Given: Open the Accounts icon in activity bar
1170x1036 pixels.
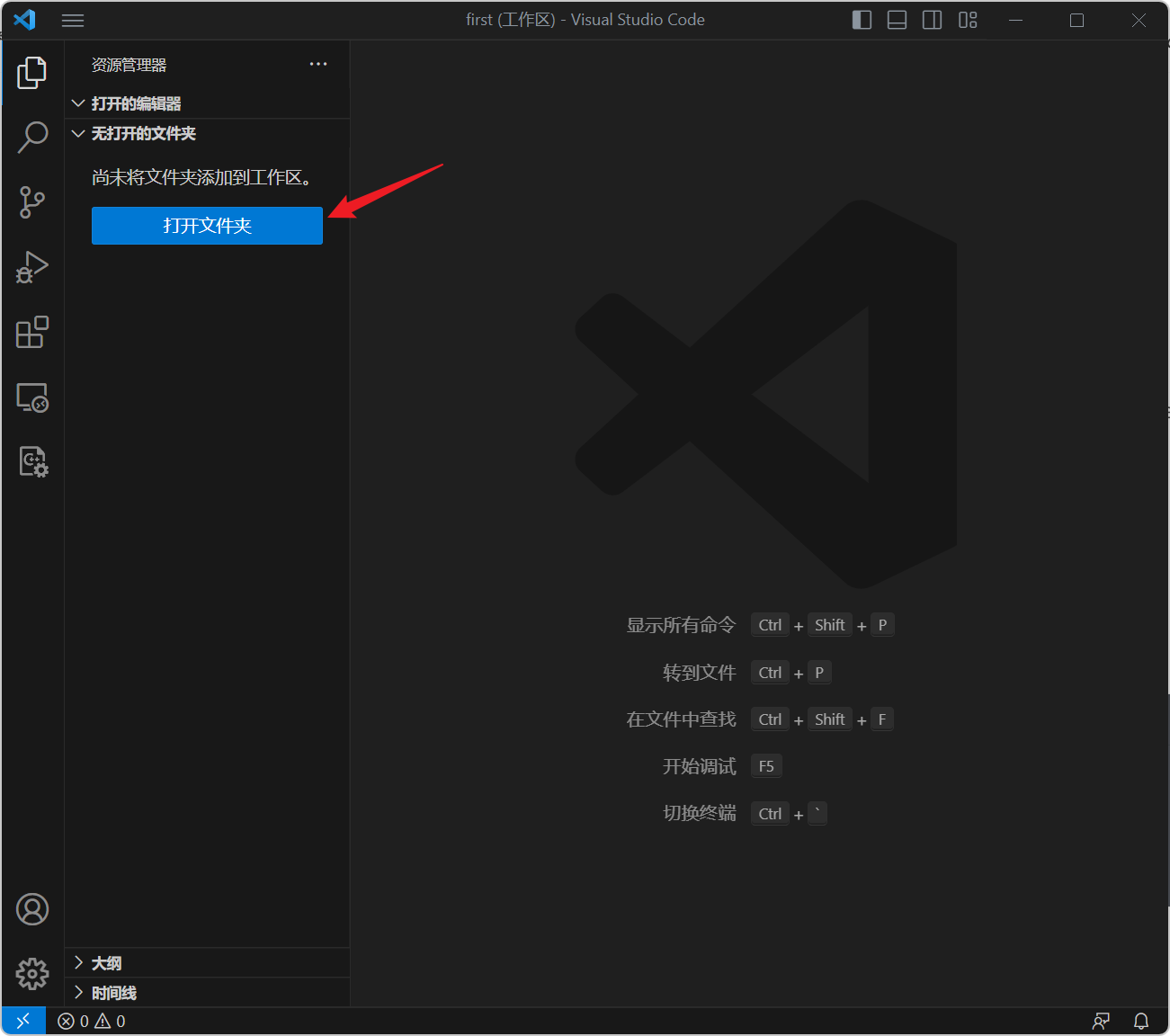Looking at the screenshot, I should (x=32, y=909).
